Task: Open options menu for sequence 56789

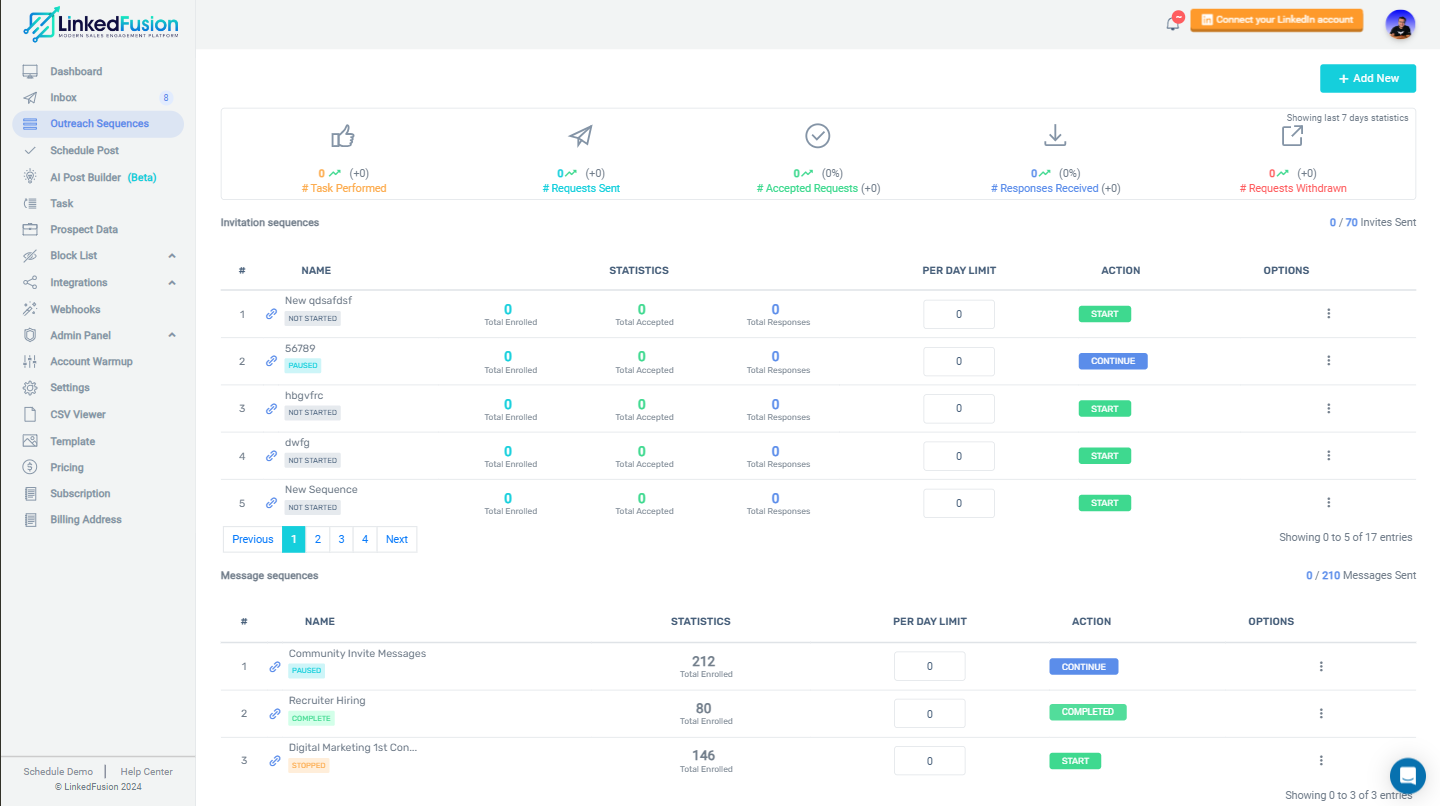Action: [1329, 361]
